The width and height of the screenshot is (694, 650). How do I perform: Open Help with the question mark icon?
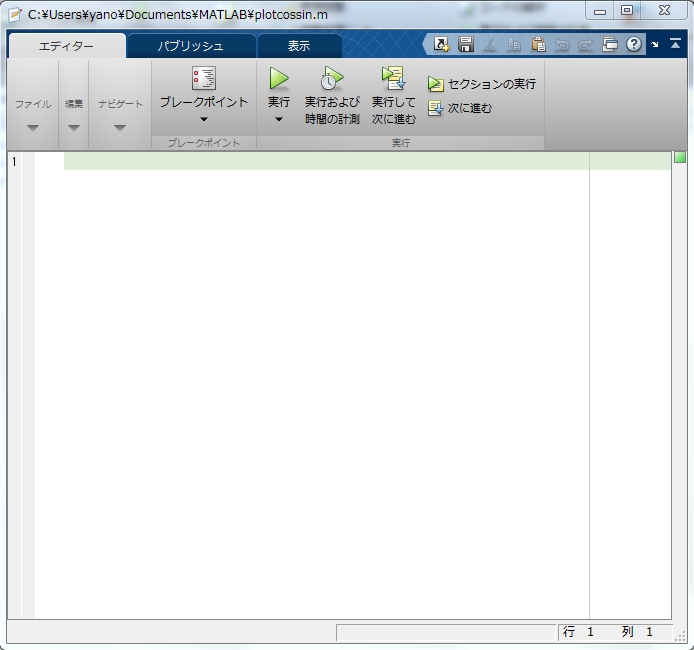[634, 44]
